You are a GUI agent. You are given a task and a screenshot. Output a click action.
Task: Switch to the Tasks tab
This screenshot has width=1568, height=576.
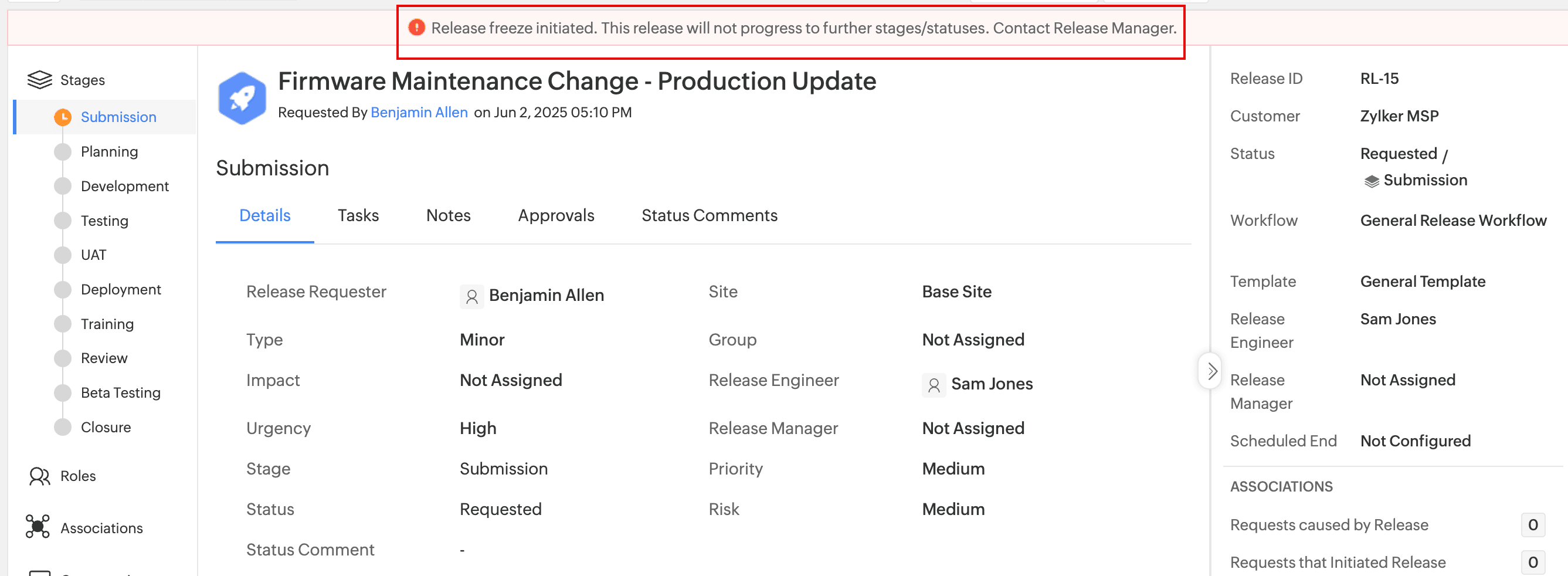click(x=358, y=215)
